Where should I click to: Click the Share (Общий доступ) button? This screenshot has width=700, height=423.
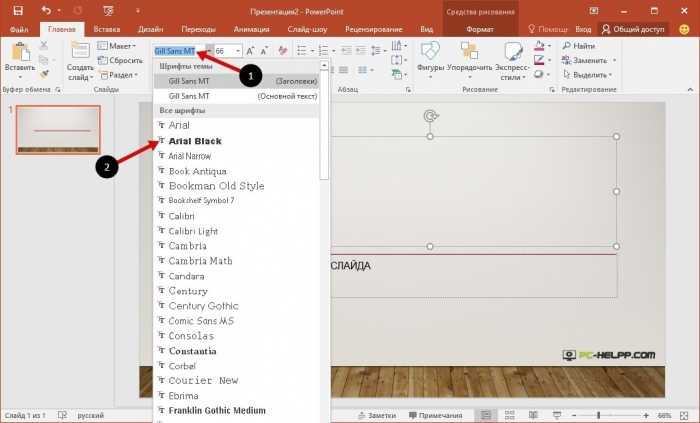(x=633, y=29)
